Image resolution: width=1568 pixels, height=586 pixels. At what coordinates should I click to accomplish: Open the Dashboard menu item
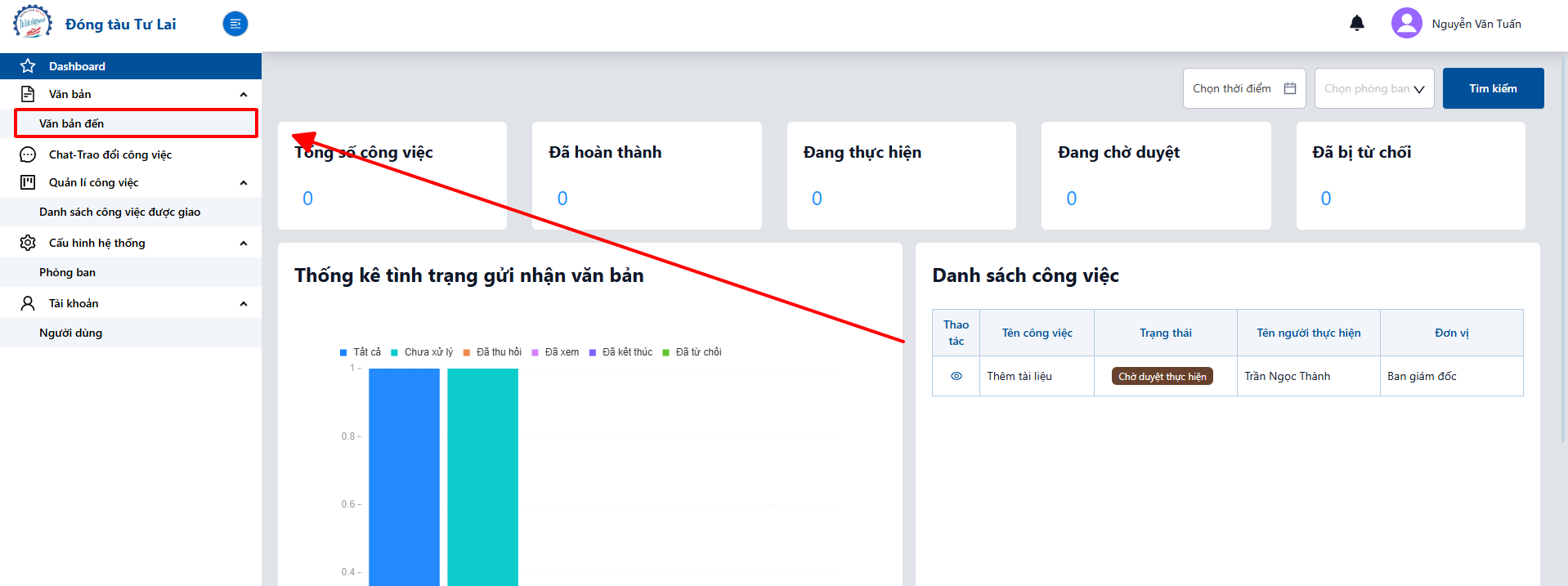pos(131,66)
